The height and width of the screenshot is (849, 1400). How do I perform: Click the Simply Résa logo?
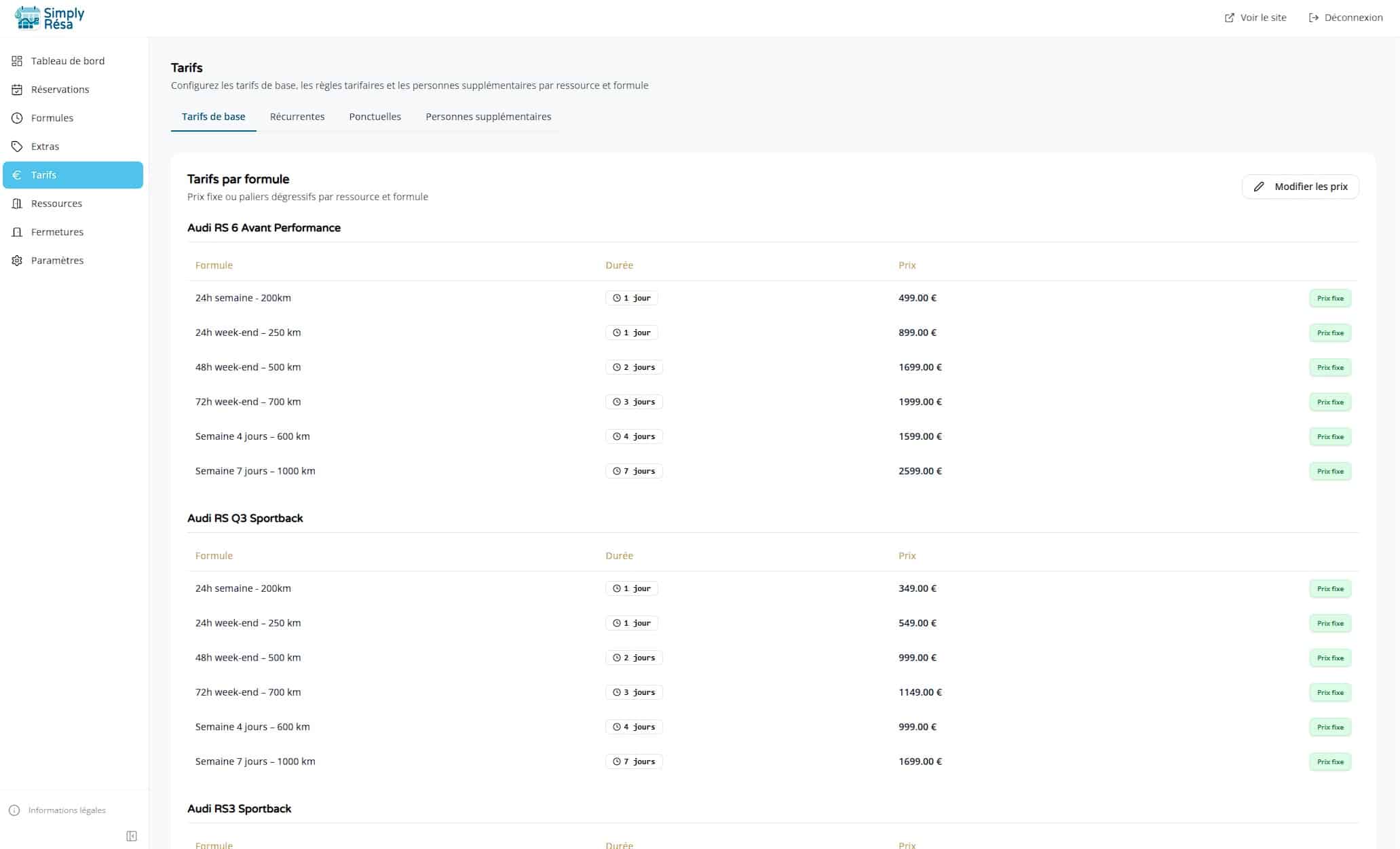coord(48,17)
